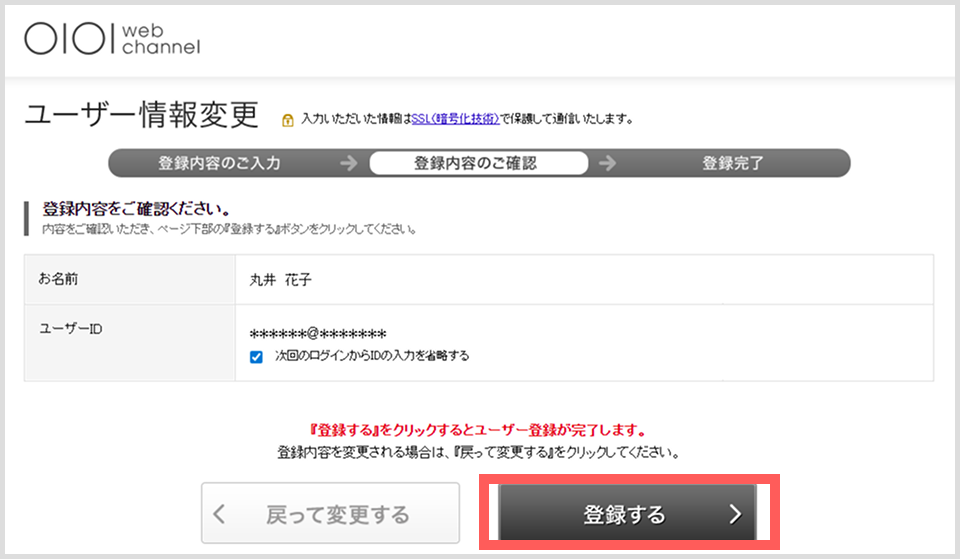This screenshot has height=559, width=960.
Task: Click the red 登録する completion notice text
Action: tap(479, 430)
